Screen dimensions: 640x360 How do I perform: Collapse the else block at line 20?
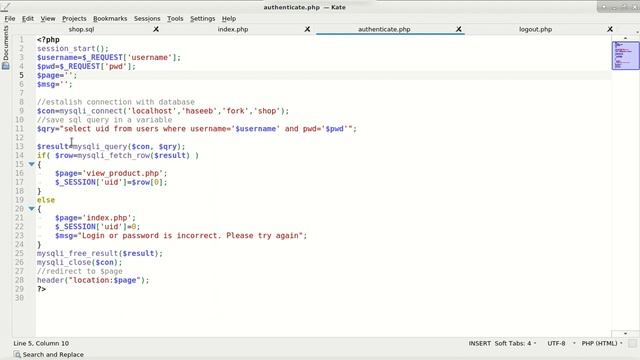[x=31, y=209]
